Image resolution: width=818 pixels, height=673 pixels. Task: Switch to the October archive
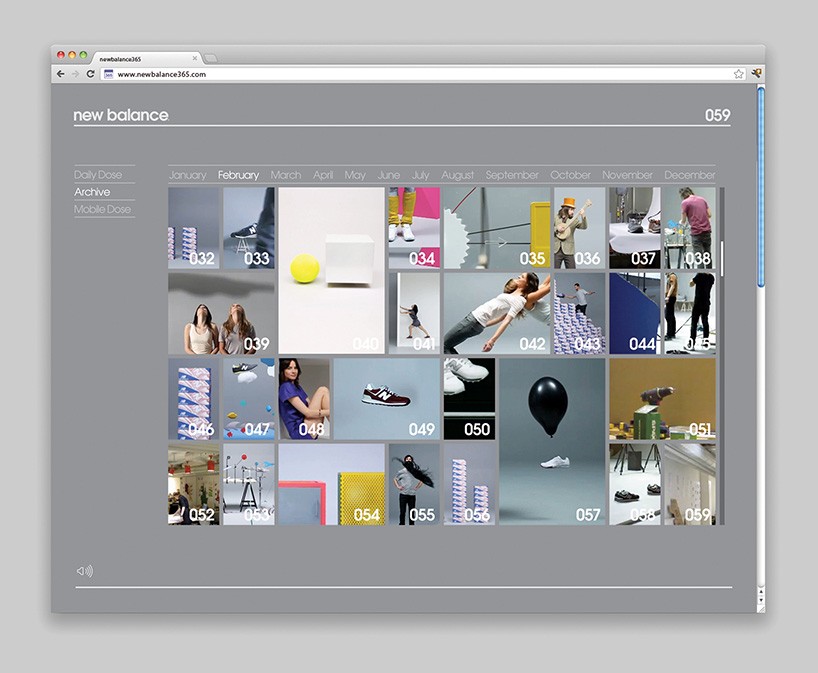(570, 175)
